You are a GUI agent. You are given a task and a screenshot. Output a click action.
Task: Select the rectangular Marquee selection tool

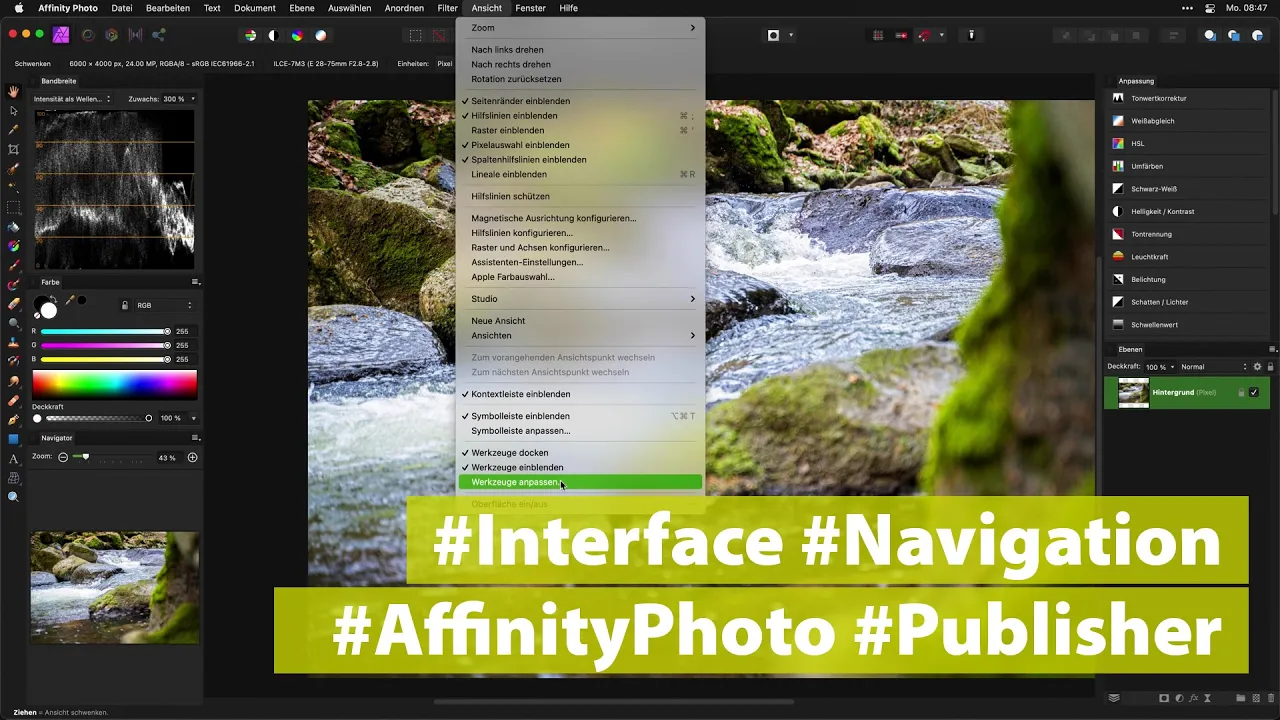(x=14, y=208)
